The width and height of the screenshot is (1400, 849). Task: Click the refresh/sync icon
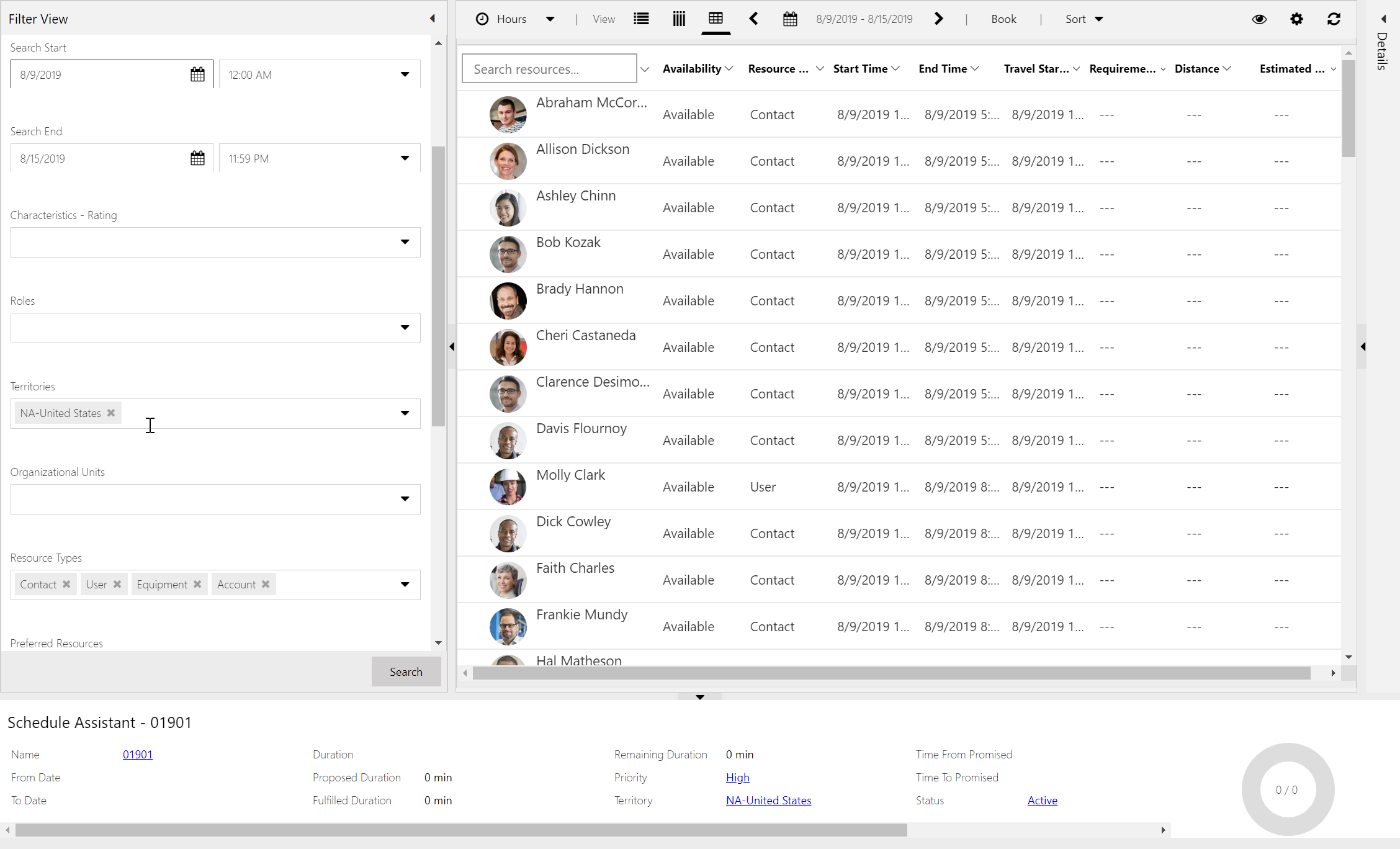pos(1336,19)
